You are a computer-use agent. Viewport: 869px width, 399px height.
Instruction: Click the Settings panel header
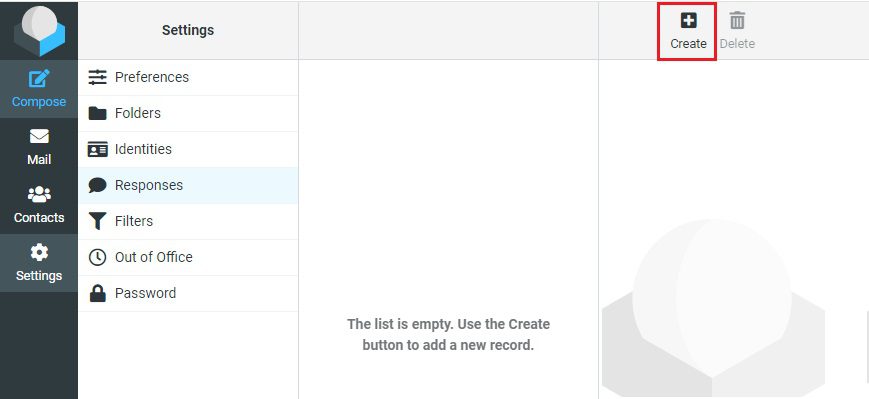click(188, 30)
